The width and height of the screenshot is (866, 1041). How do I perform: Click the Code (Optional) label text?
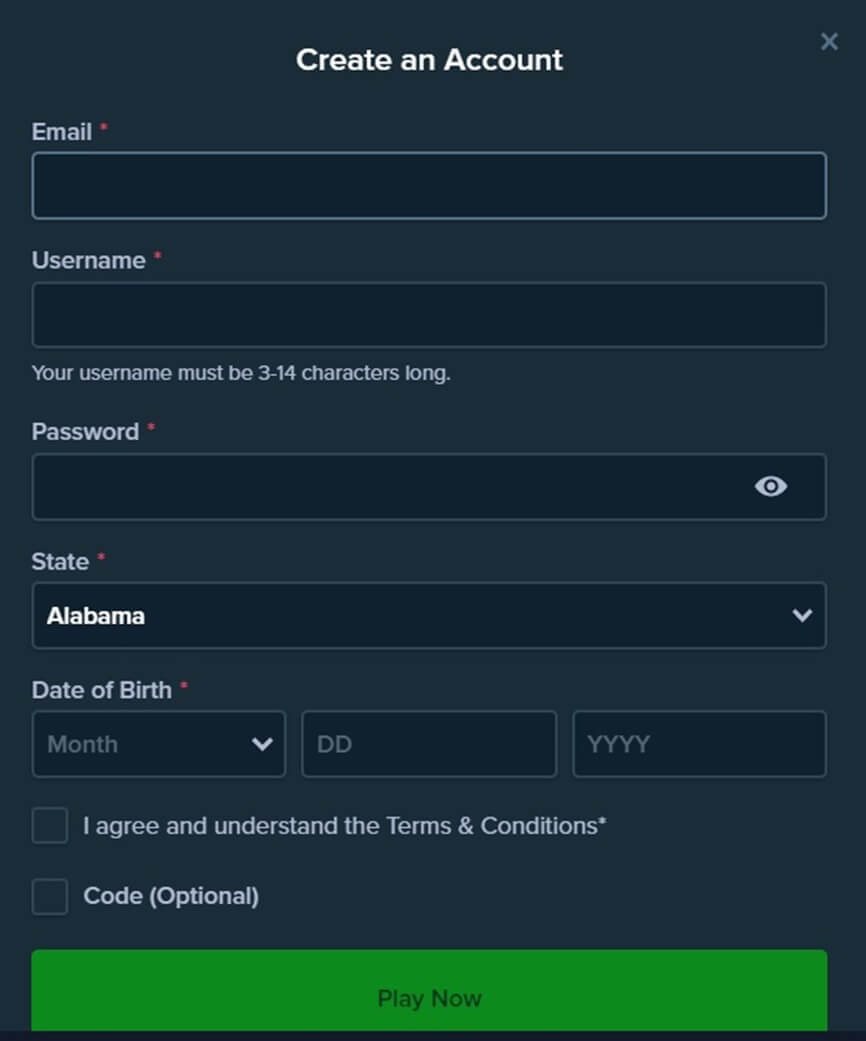coord(171,896)
